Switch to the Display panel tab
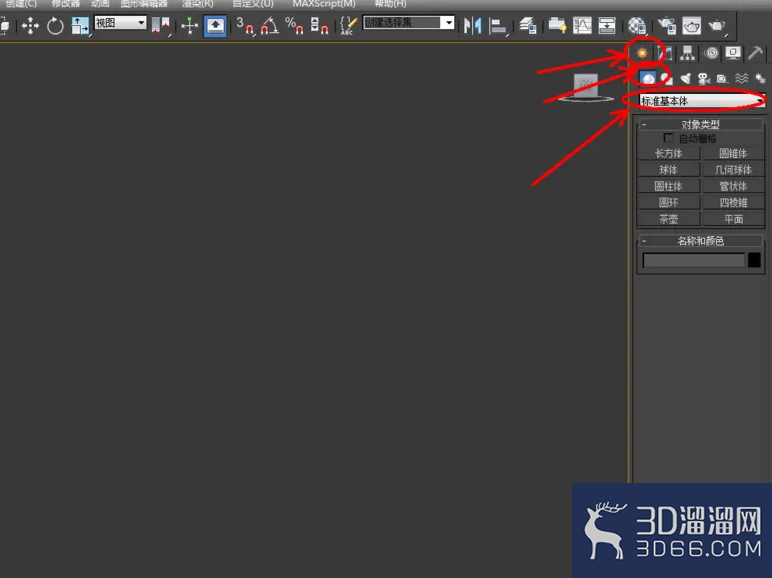 (733, 53)
